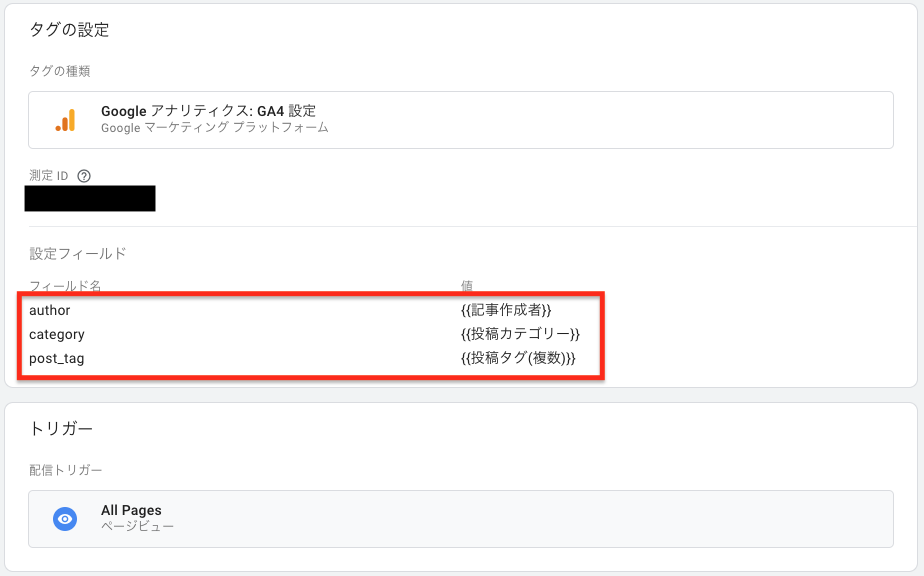
Task: Click the {{投稿タグ(複数)}} variable value
Action: click(x=518, y=358)
